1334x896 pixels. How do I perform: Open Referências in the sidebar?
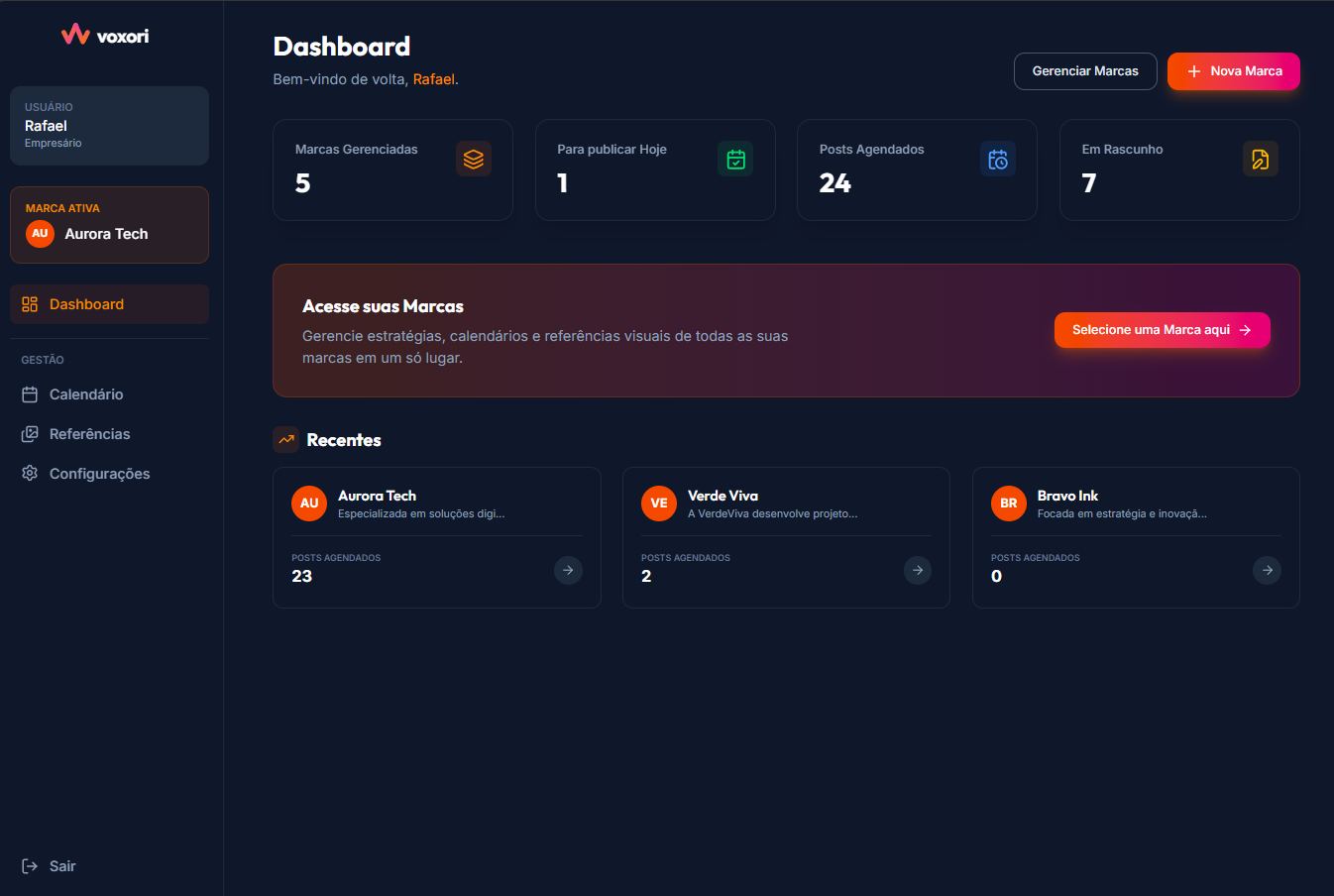pyautogui.click(x=89, y=434)
